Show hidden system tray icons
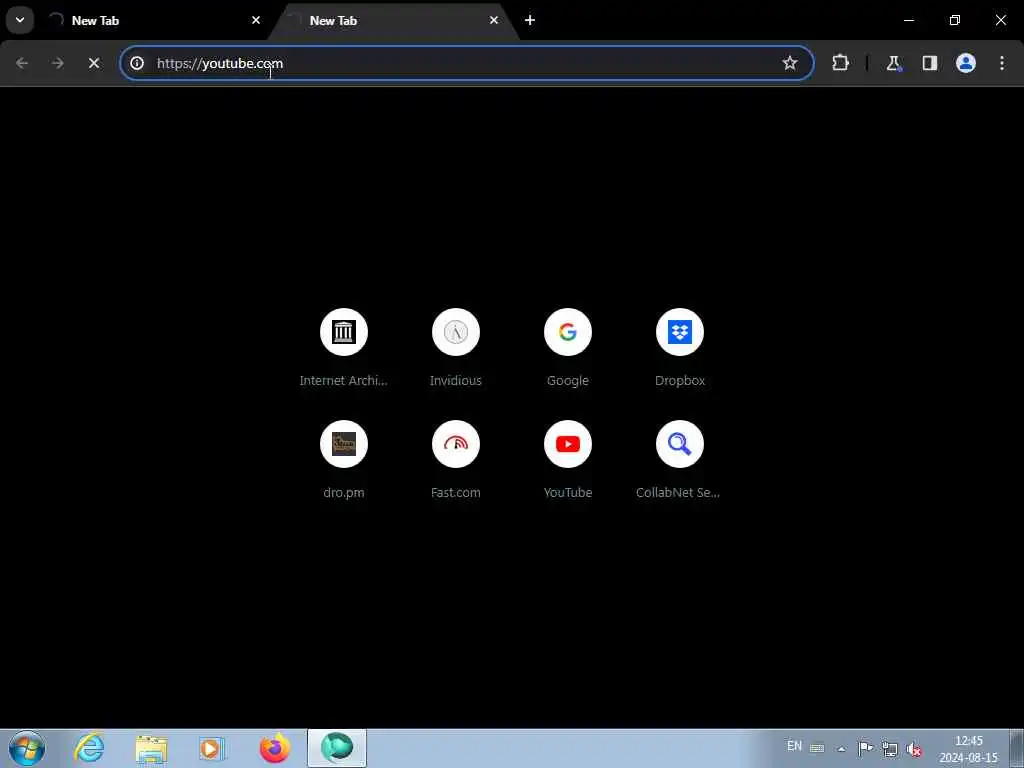The height and width of the screenshot is (768, 1024). [841, 748]
